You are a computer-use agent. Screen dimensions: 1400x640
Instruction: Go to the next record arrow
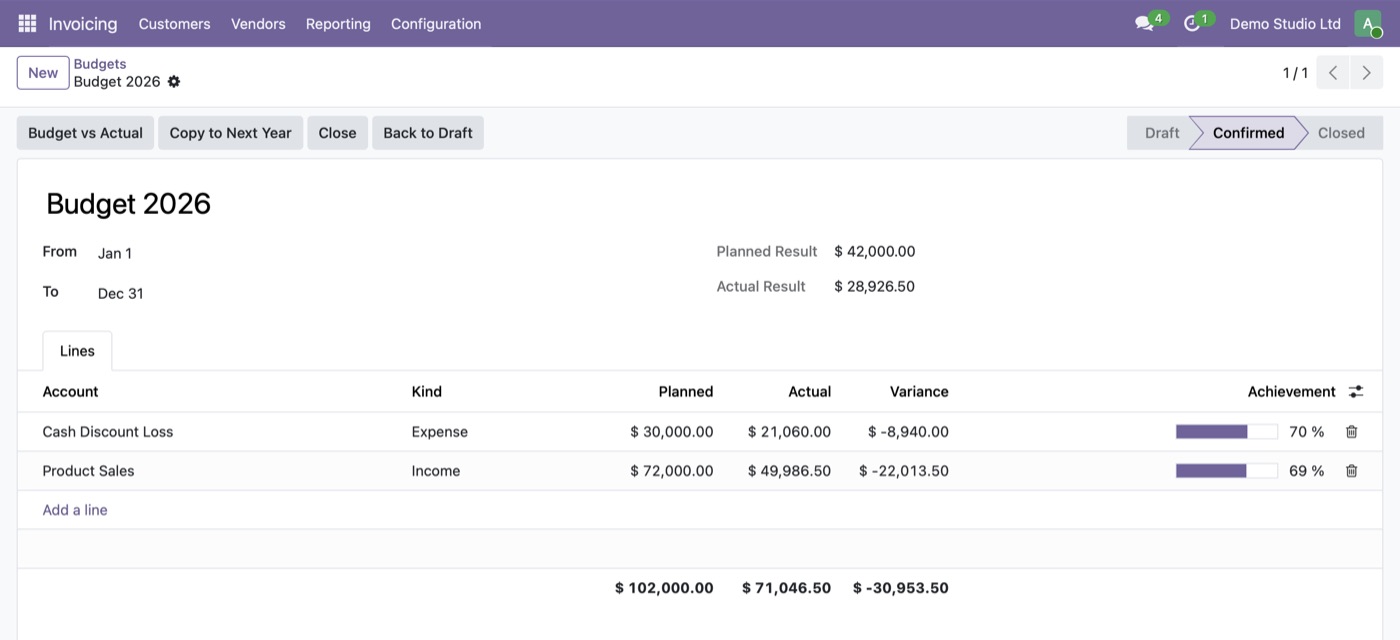tap(1366, 73)
